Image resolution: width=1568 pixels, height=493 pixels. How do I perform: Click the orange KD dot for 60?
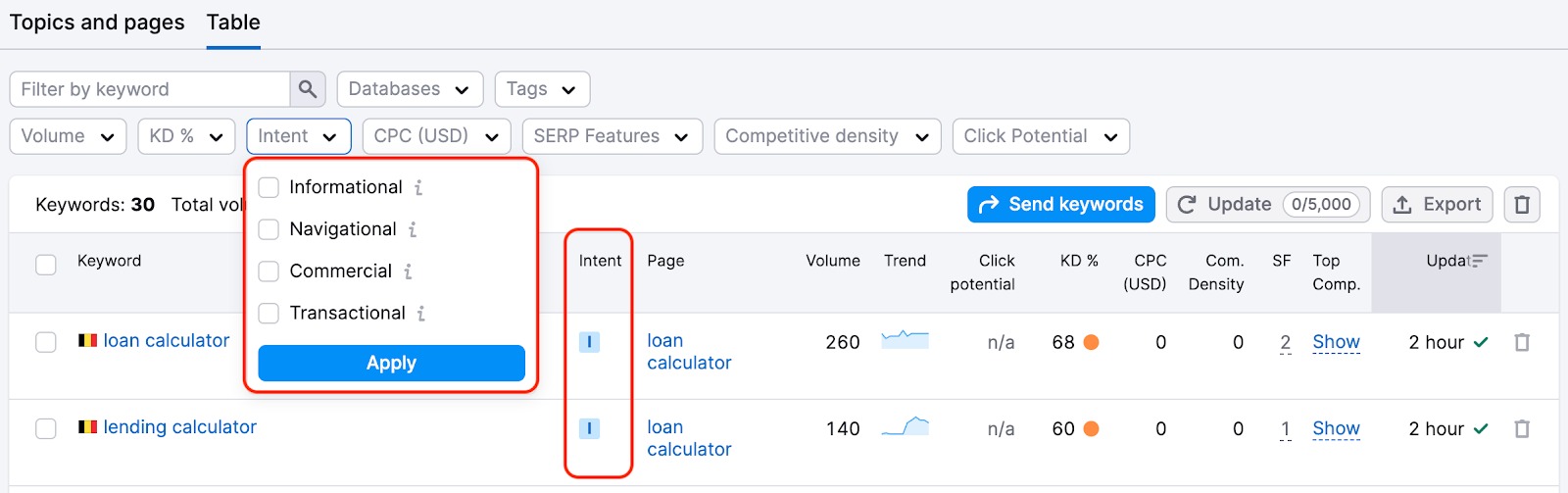[x=1091, y=428]
